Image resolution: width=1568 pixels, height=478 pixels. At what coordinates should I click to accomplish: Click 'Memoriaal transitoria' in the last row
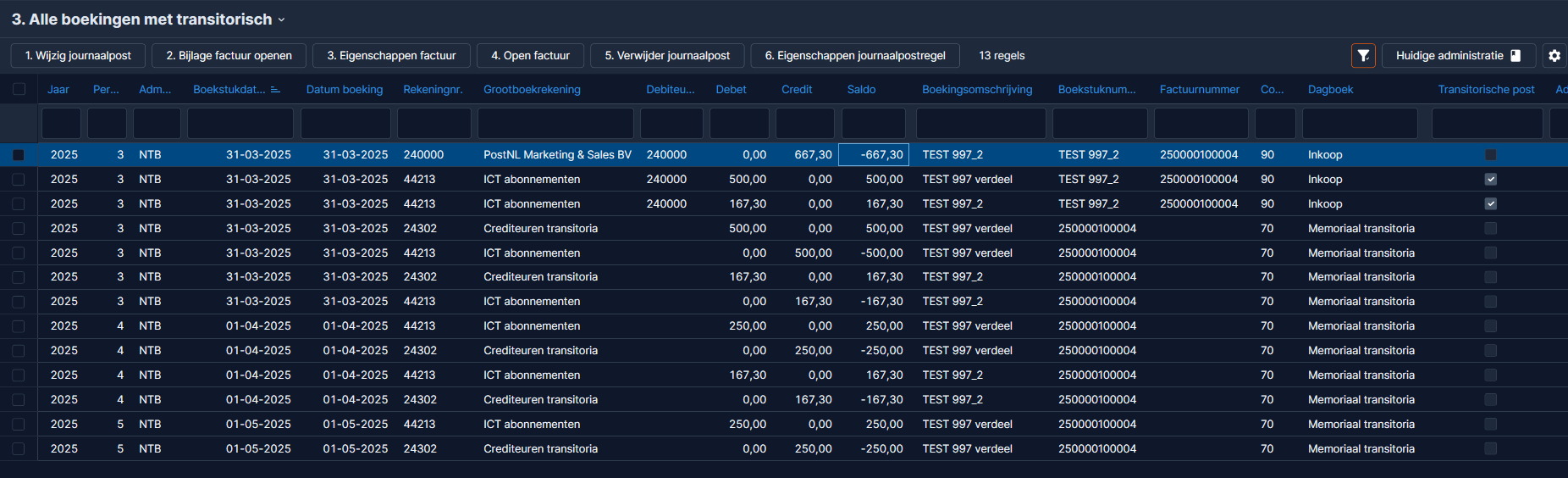[1361, 449]
